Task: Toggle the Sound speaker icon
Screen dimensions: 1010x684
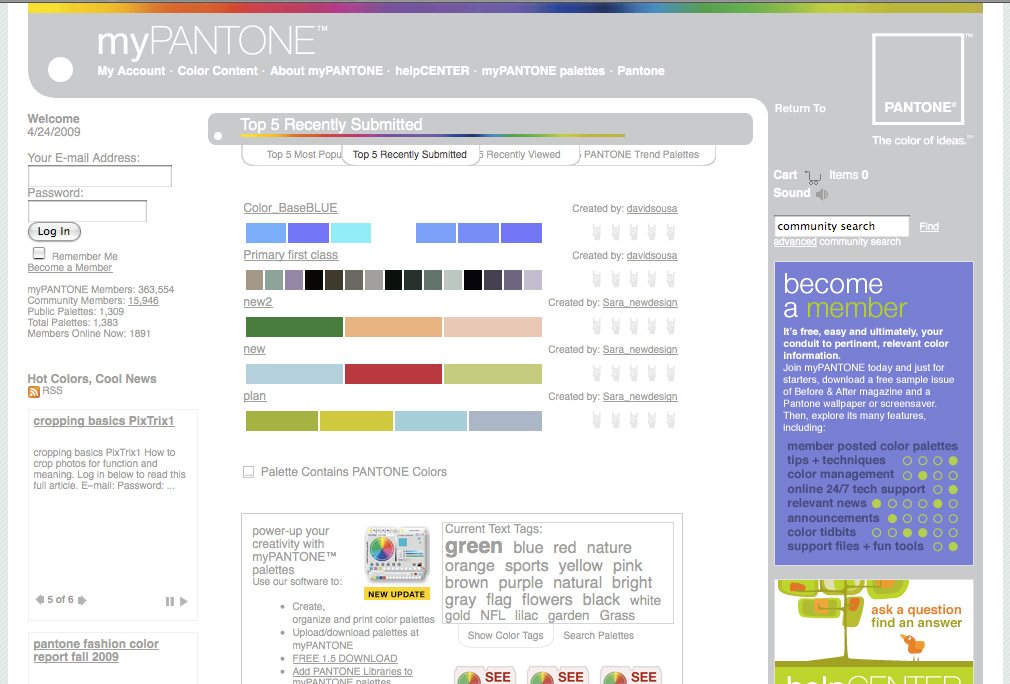Action: tap(822, 194)
